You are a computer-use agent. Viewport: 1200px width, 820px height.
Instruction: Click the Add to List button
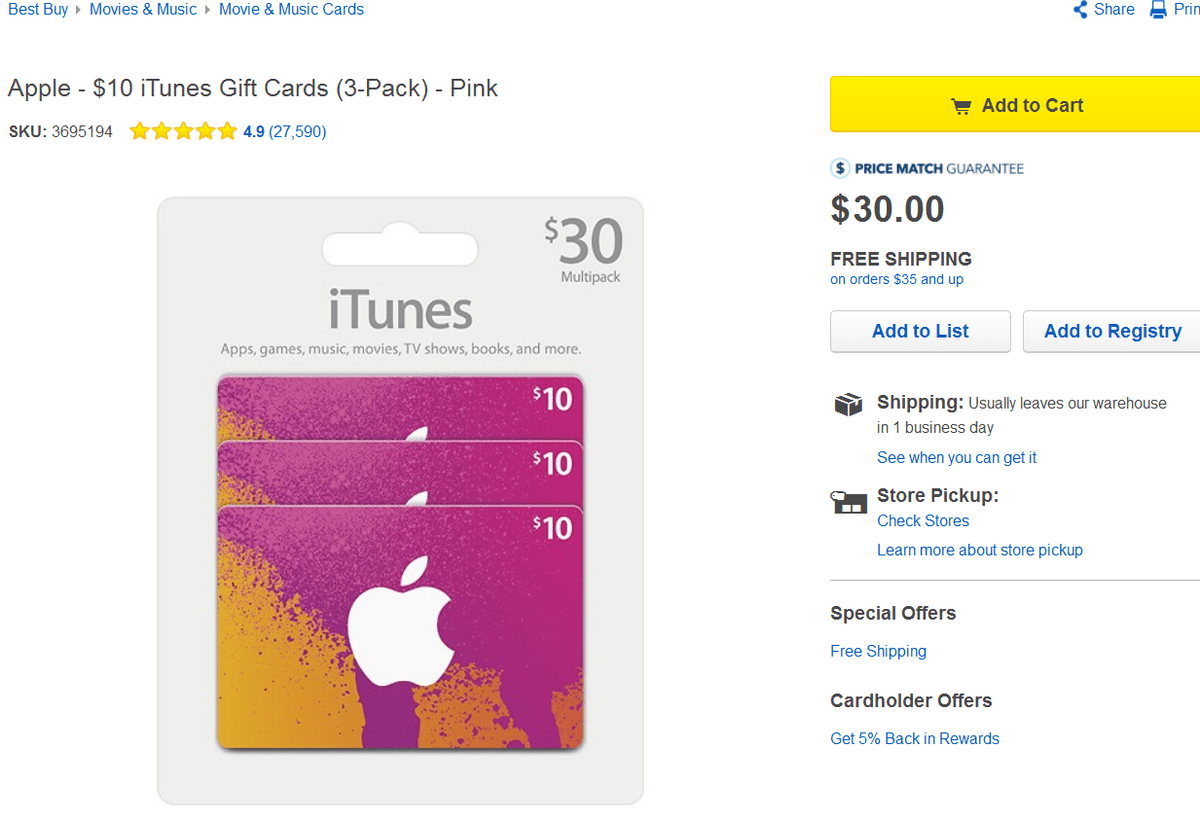919,330
